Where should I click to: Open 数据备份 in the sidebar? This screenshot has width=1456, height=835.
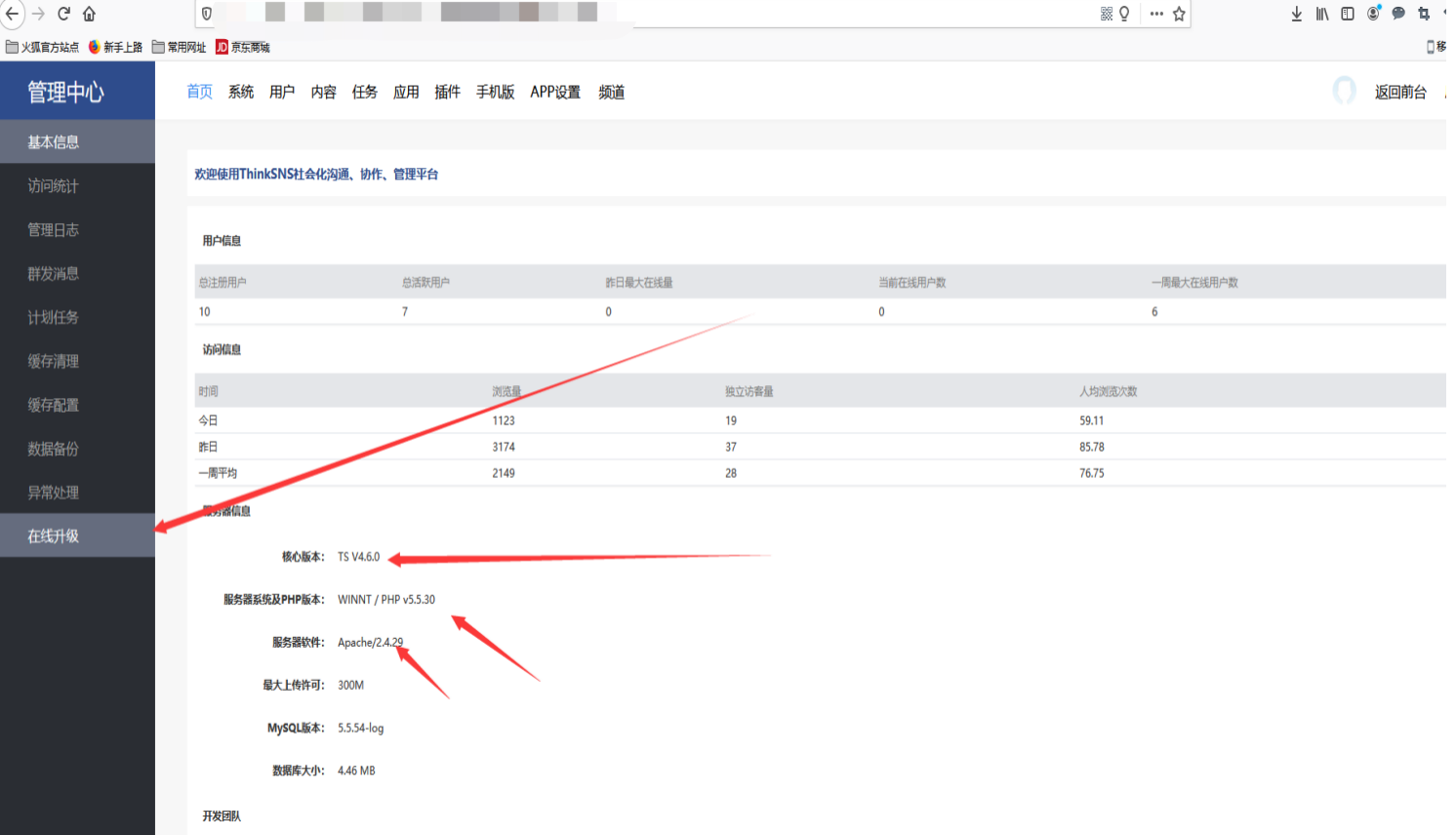pos(77,449)
